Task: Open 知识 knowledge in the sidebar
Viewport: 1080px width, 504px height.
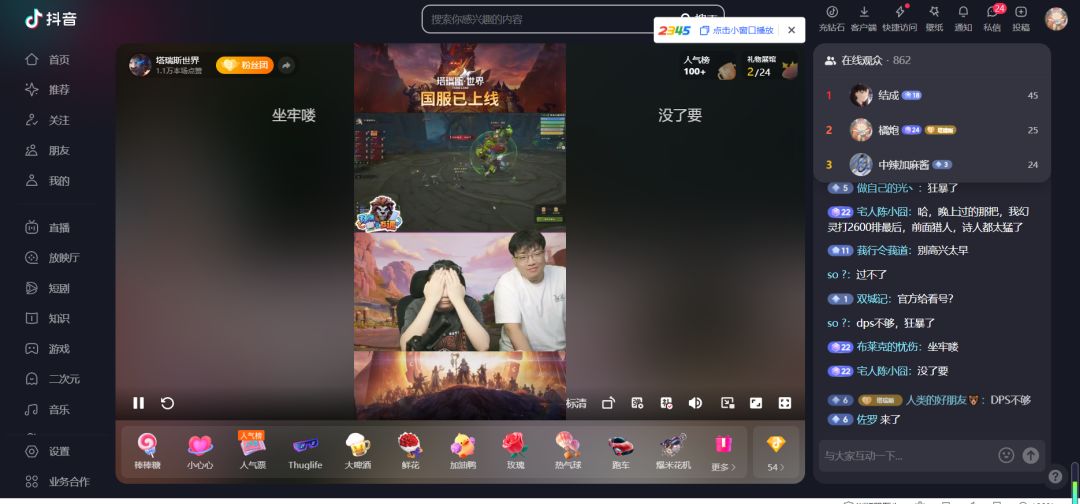Action: tap(48, 318)
